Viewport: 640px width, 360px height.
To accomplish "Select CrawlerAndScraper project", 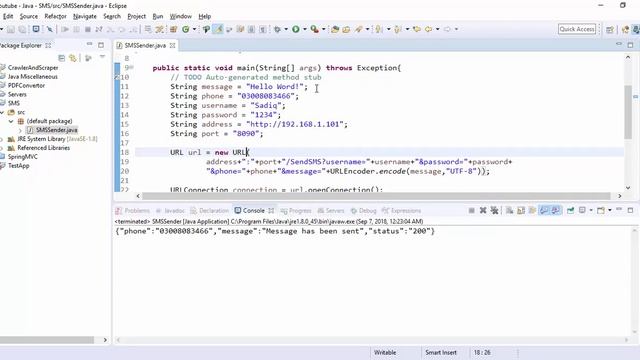I will [x=33, y=67].
